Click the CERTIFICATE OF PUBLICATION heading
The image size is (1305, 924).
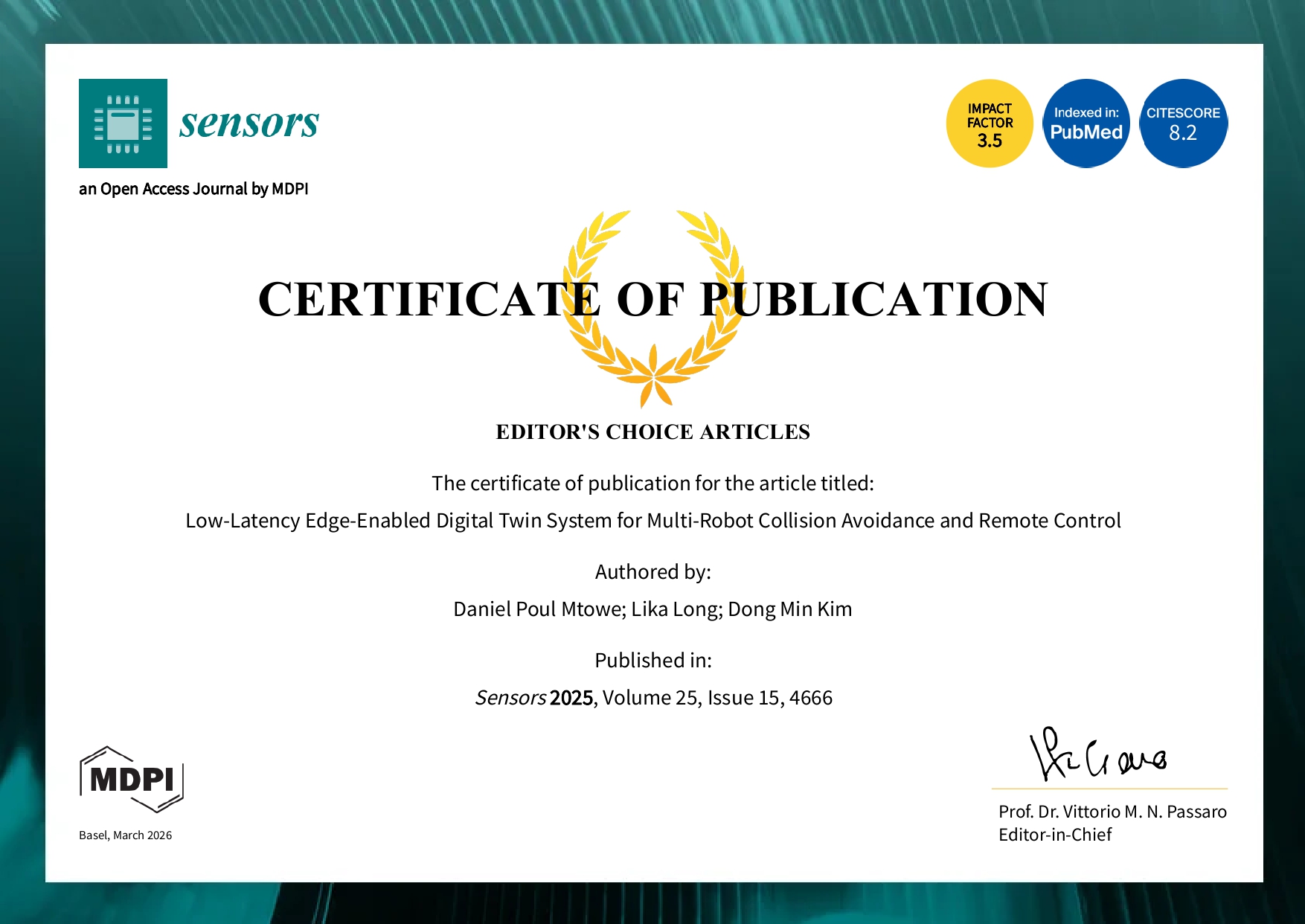click(x=652, y=301)
